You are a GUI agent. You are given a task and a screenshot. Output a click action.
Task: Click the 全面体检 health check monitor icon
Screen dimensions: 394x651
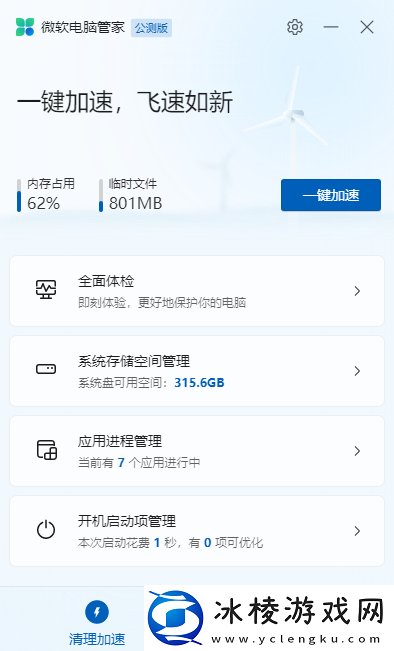[46, 289]
